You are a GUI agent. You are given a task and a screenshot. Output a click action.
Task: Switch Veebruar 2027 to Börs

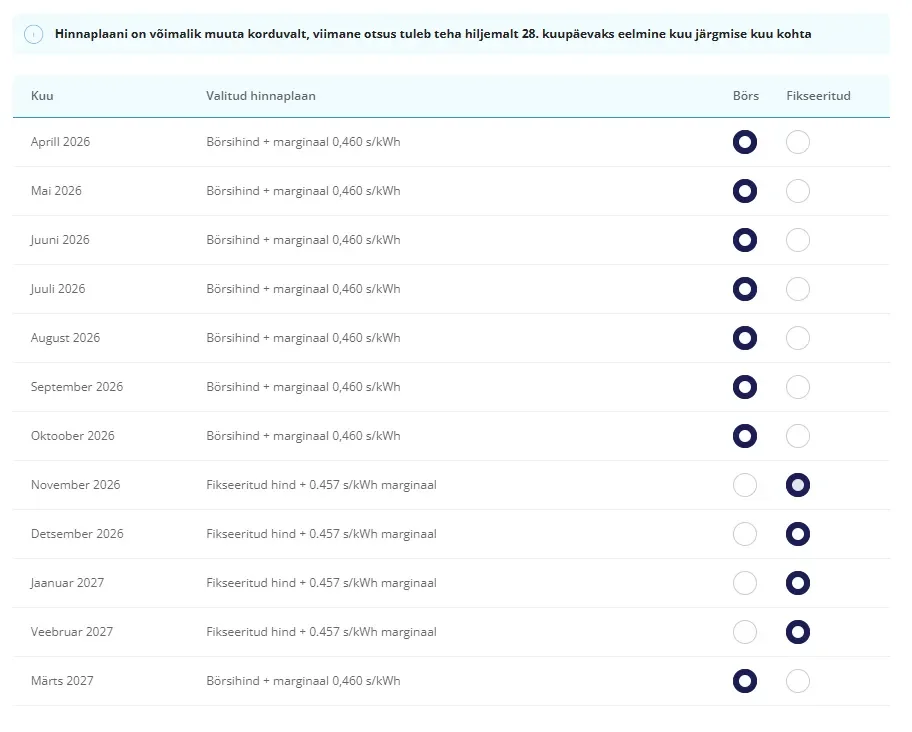click(744, 631)
